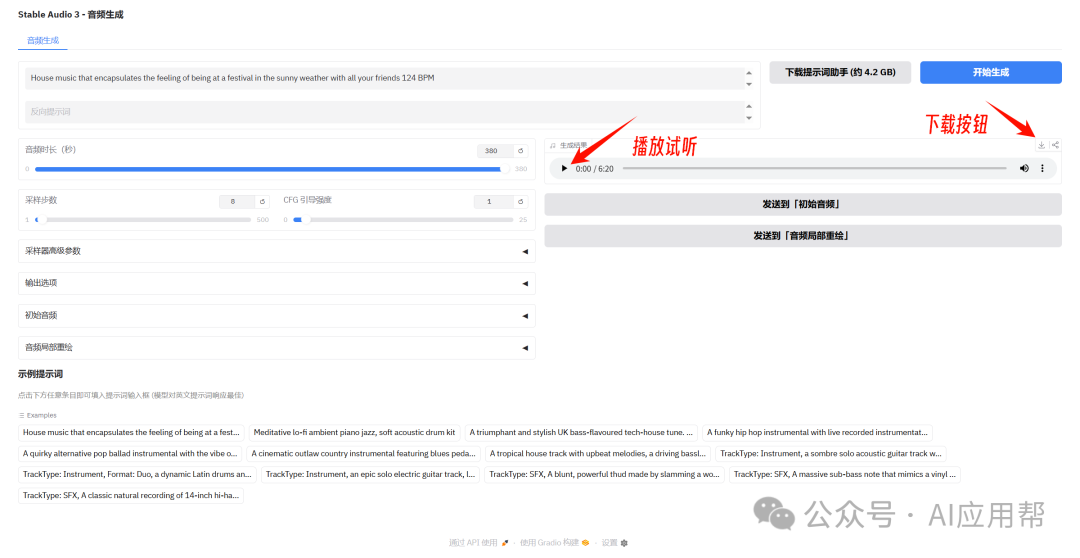Click 发送到「初始音频」 button
The width and height of the screenshot is (1080, 558).
point(802,205)
